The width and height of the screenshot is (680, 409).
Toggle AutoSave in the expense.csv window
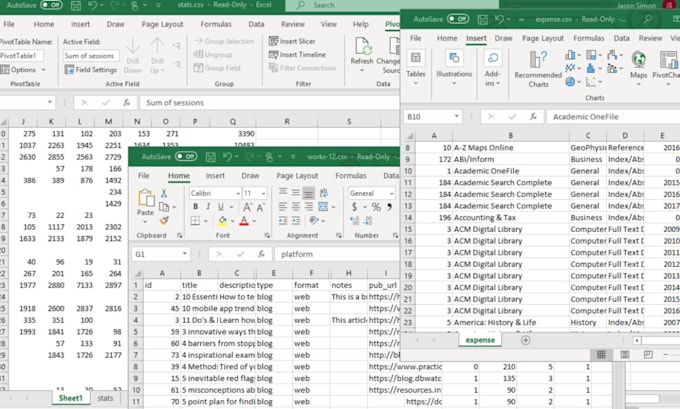(x=458, y=19)
